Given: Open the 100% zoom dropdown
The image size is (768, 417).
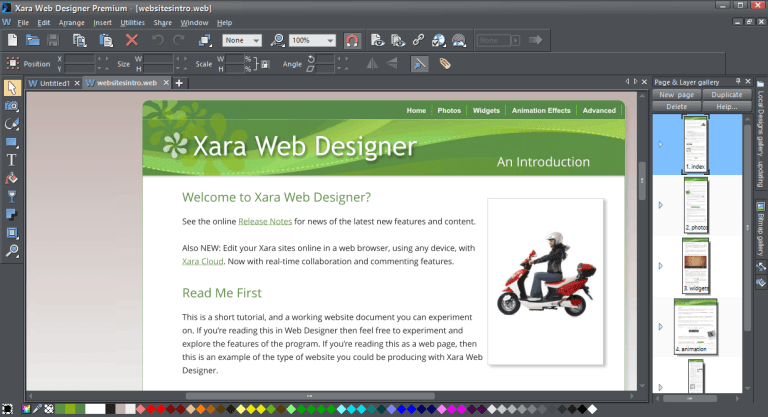Looking at the screenshot, I should click(x=312, y=40).
